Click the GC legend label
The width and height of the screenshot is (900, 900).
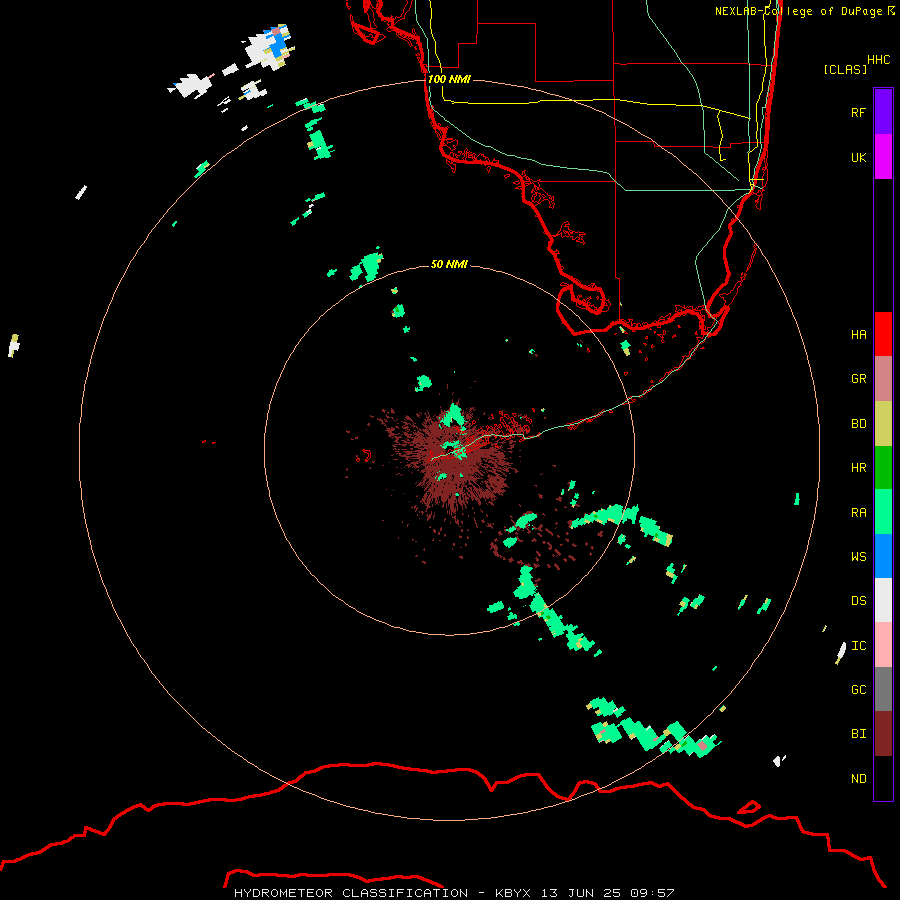858,690
